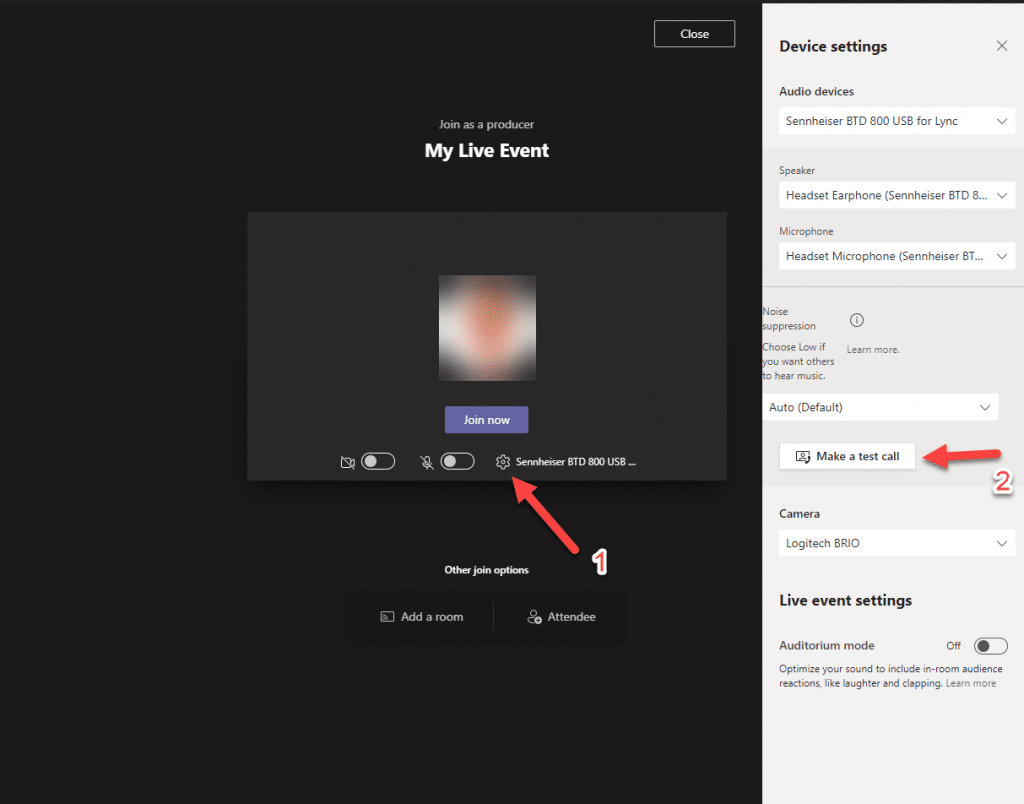This screenshot has width=1024, height=804.
Task: Close the Device settings panel with the X
Action: point(1002,46)
